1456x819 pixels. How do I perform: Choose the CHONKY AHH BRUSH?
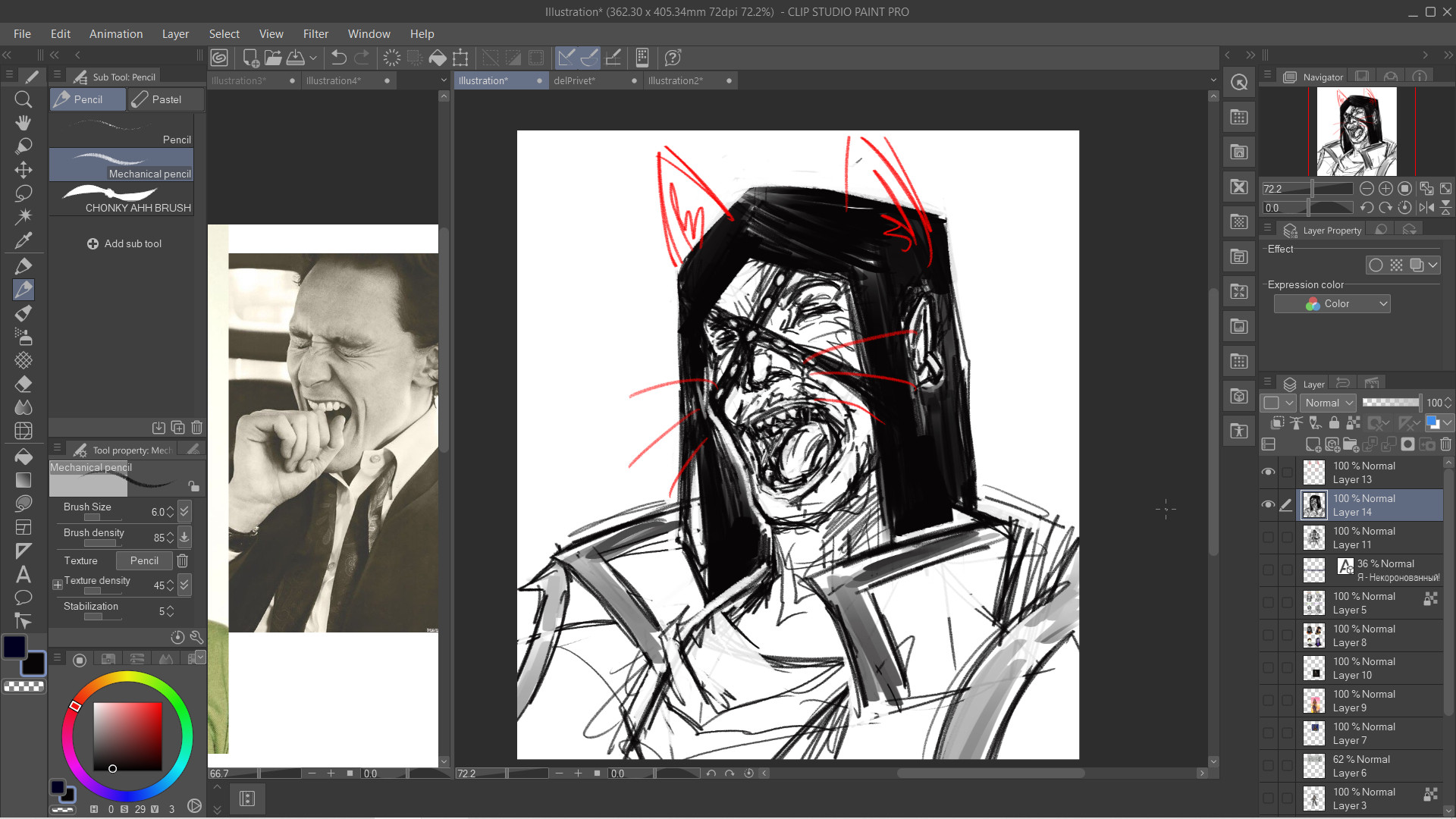[122, 199]
